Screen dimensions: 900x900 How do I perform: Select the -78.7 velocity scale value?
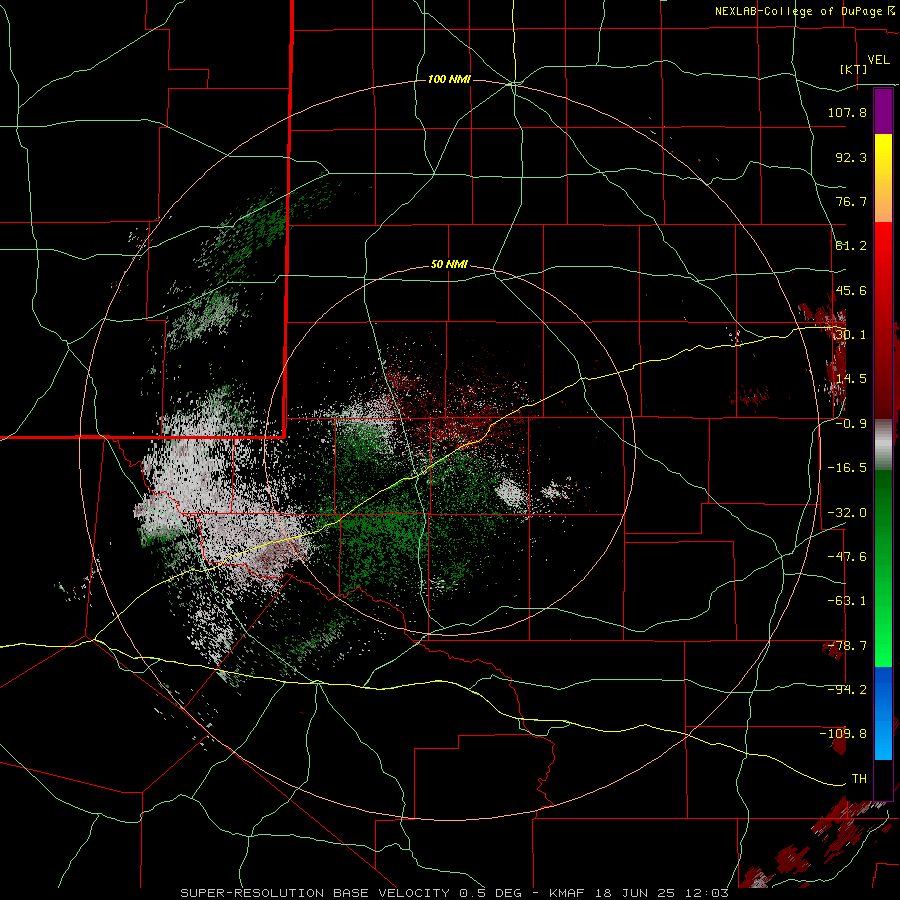coord(847,646)
